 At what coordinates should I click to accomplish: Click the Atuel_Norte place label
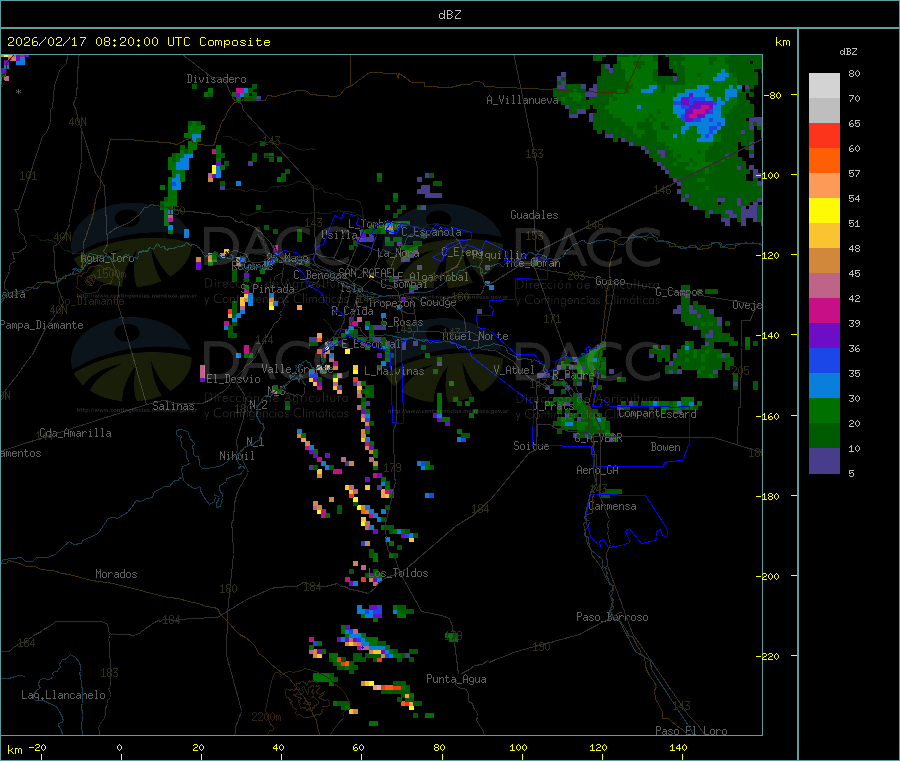pyautogui.click(x=475, y=336)
